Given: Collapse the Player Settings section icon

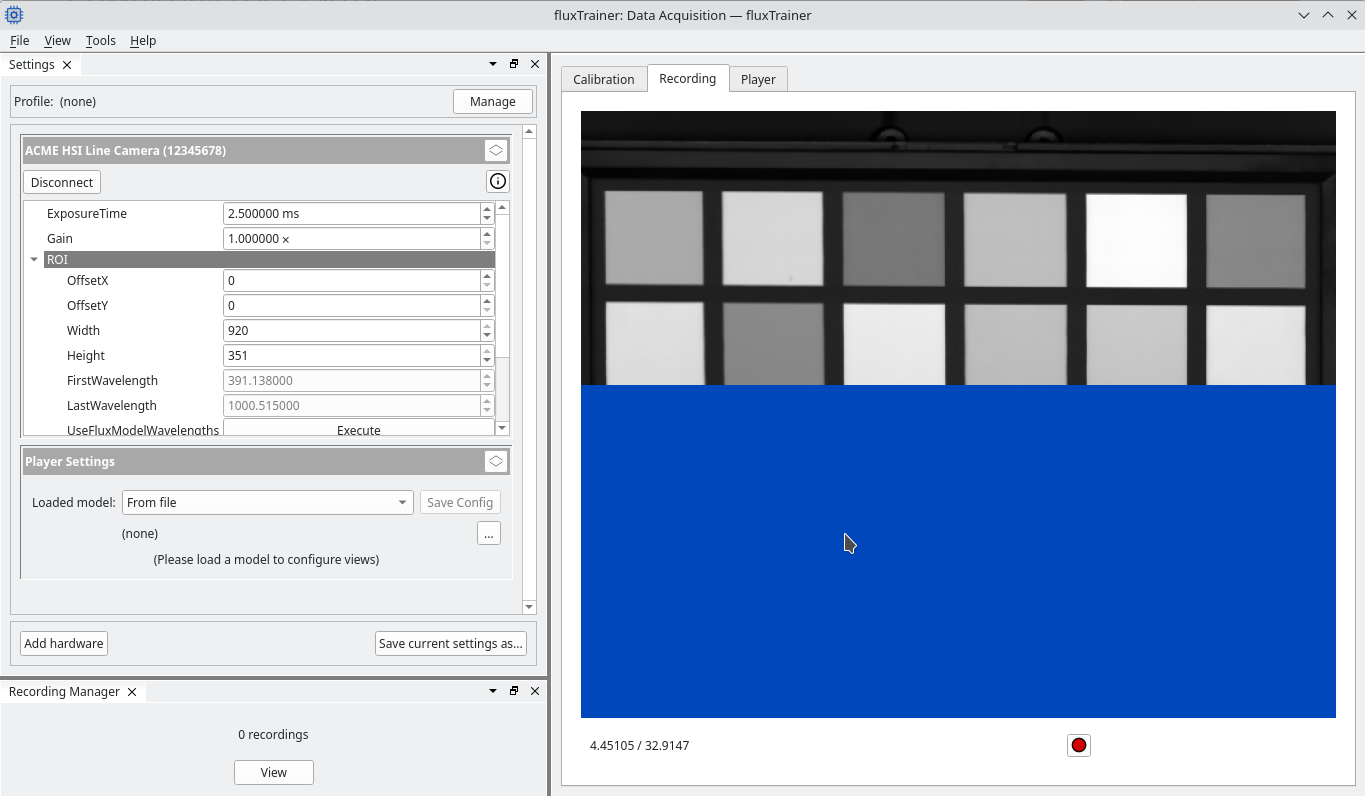Looking at the screenshot, I should click(x=496, y=461).
